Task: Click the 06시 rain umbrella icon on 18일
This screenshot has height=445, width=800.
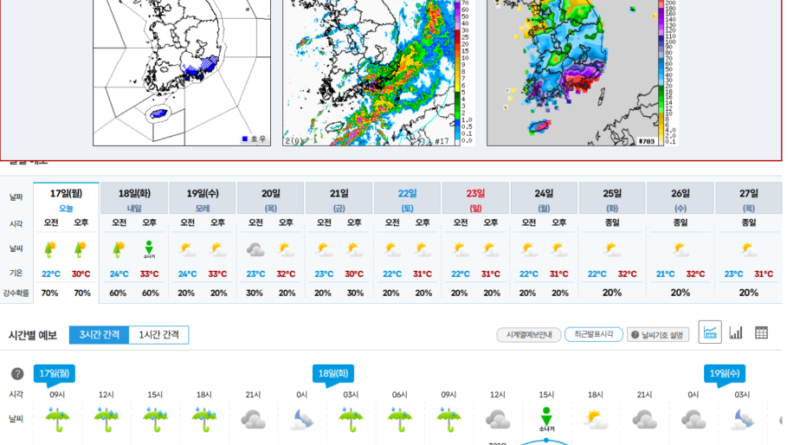Action: 399,419
